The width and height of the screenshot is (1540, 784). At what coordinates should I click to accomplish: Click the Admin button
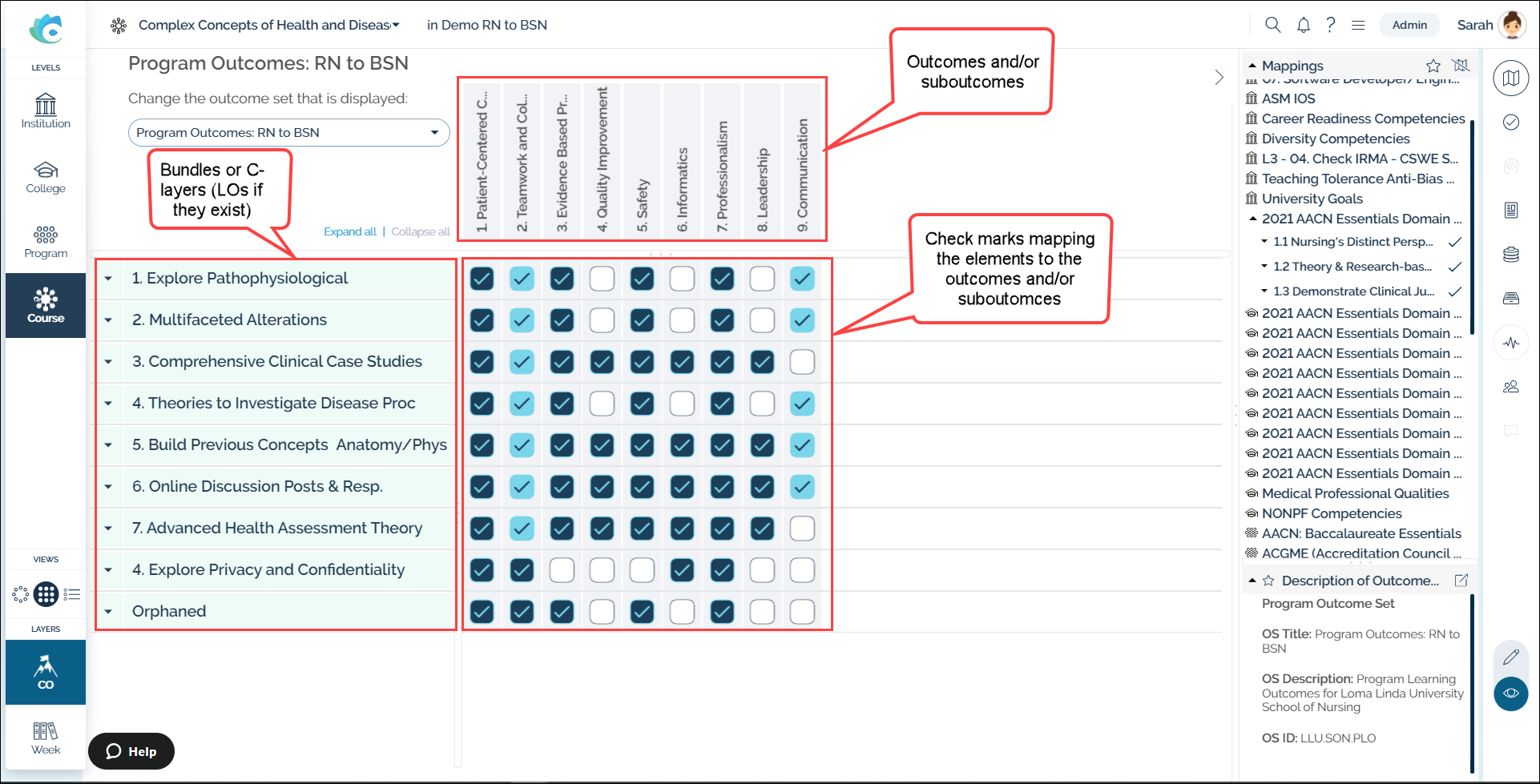click(1409, 25)
